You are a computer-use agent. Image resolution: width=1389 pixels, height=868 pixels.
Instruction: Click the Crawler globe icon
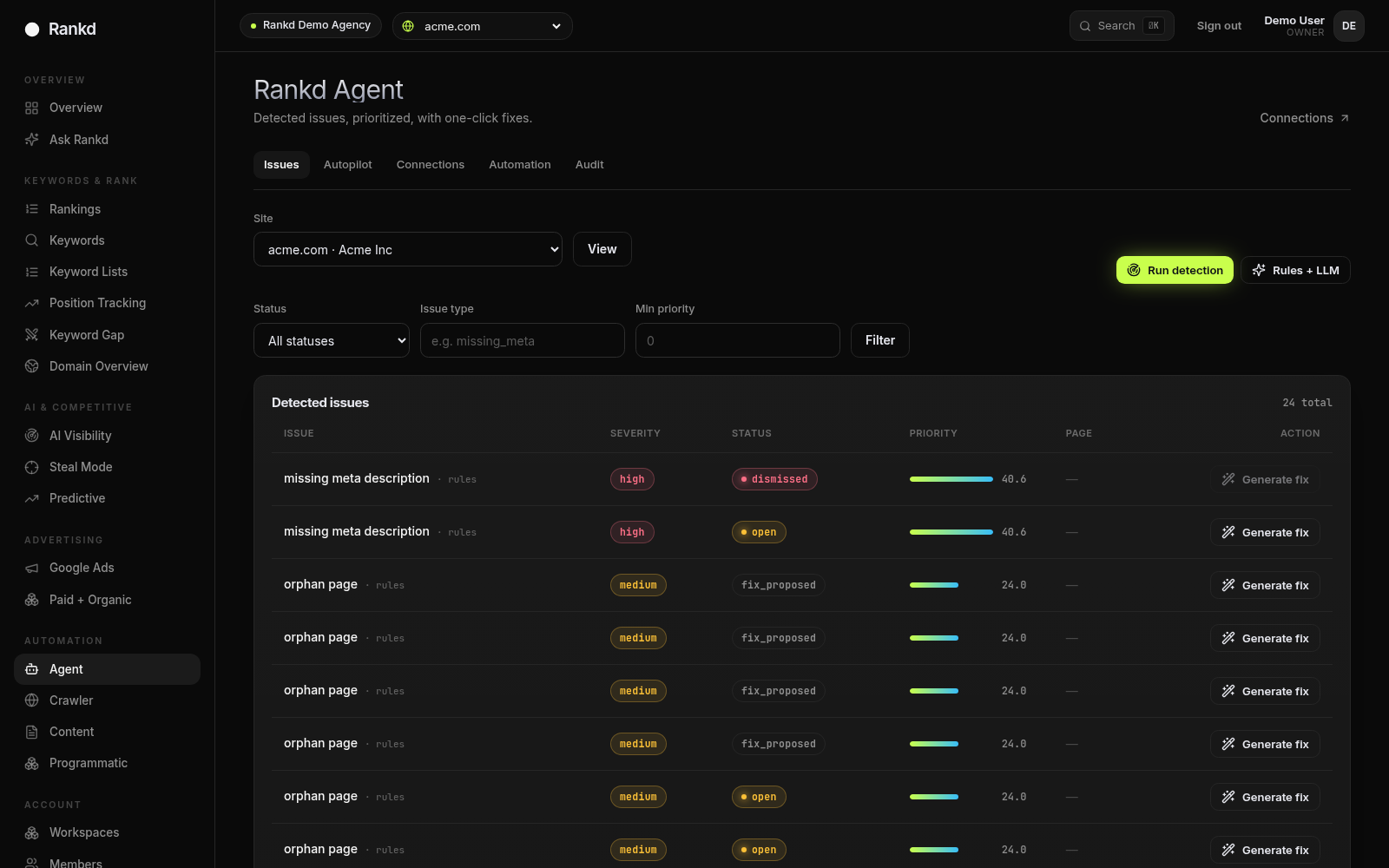[32, 700]
